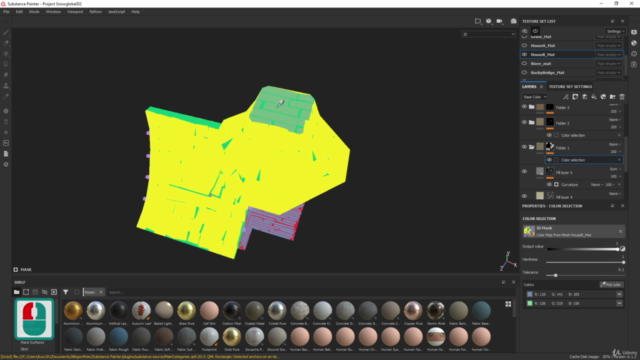This screenshot has height=360, width=640.
Task: Select the Projection tool in left toolbar
Action: coord(6,53)
